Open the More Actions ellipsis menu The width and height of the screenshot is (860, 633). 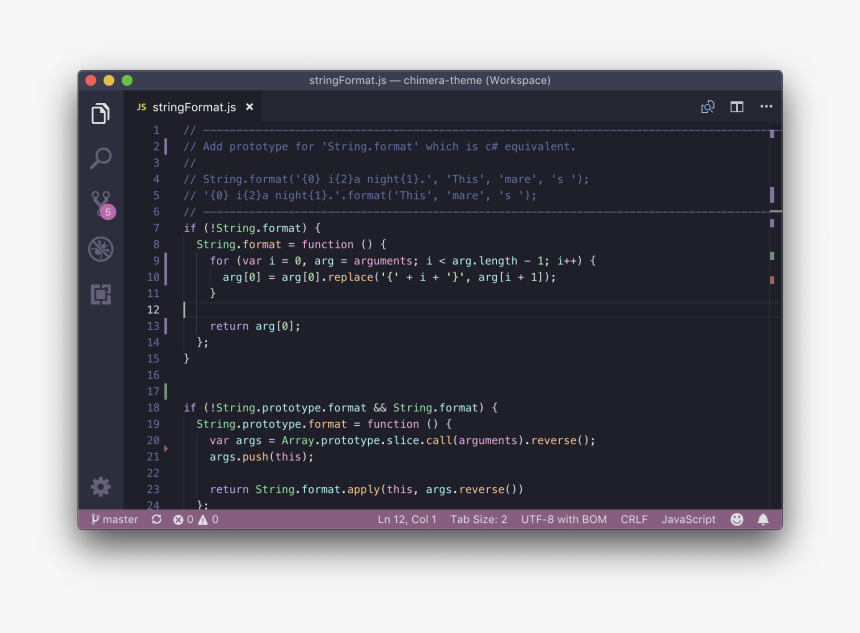point(766,106)
